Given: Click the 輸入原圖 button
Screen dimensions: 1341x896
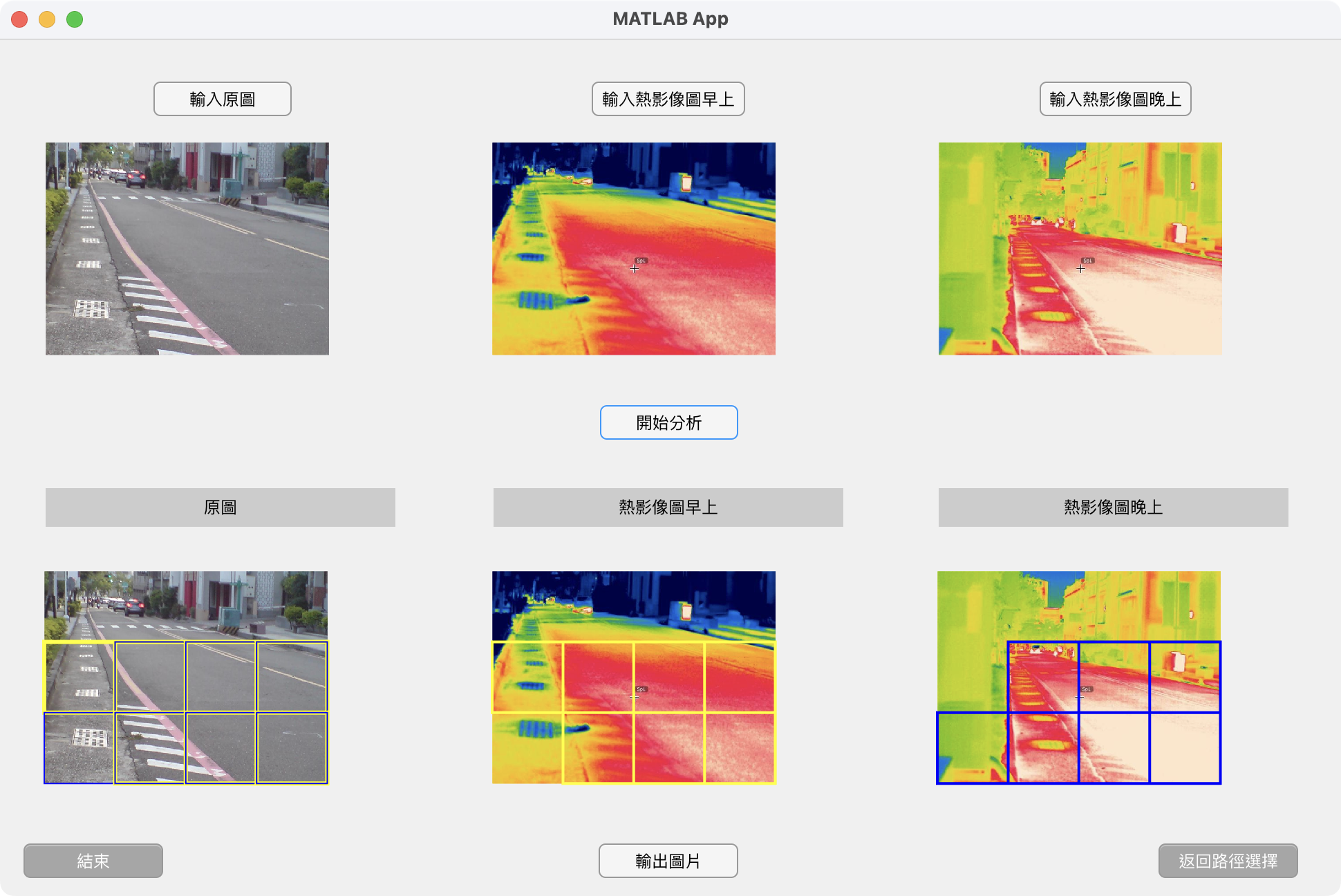Looking at the screenshot, I should [222, 99].
